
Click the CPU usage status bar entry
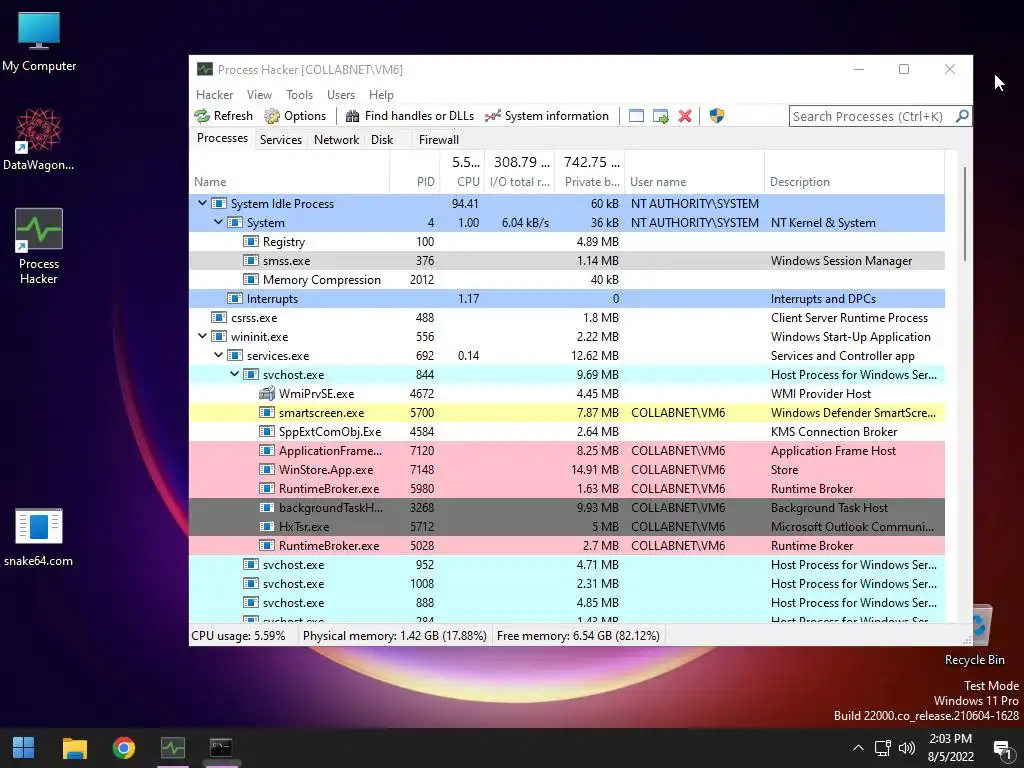238,635
